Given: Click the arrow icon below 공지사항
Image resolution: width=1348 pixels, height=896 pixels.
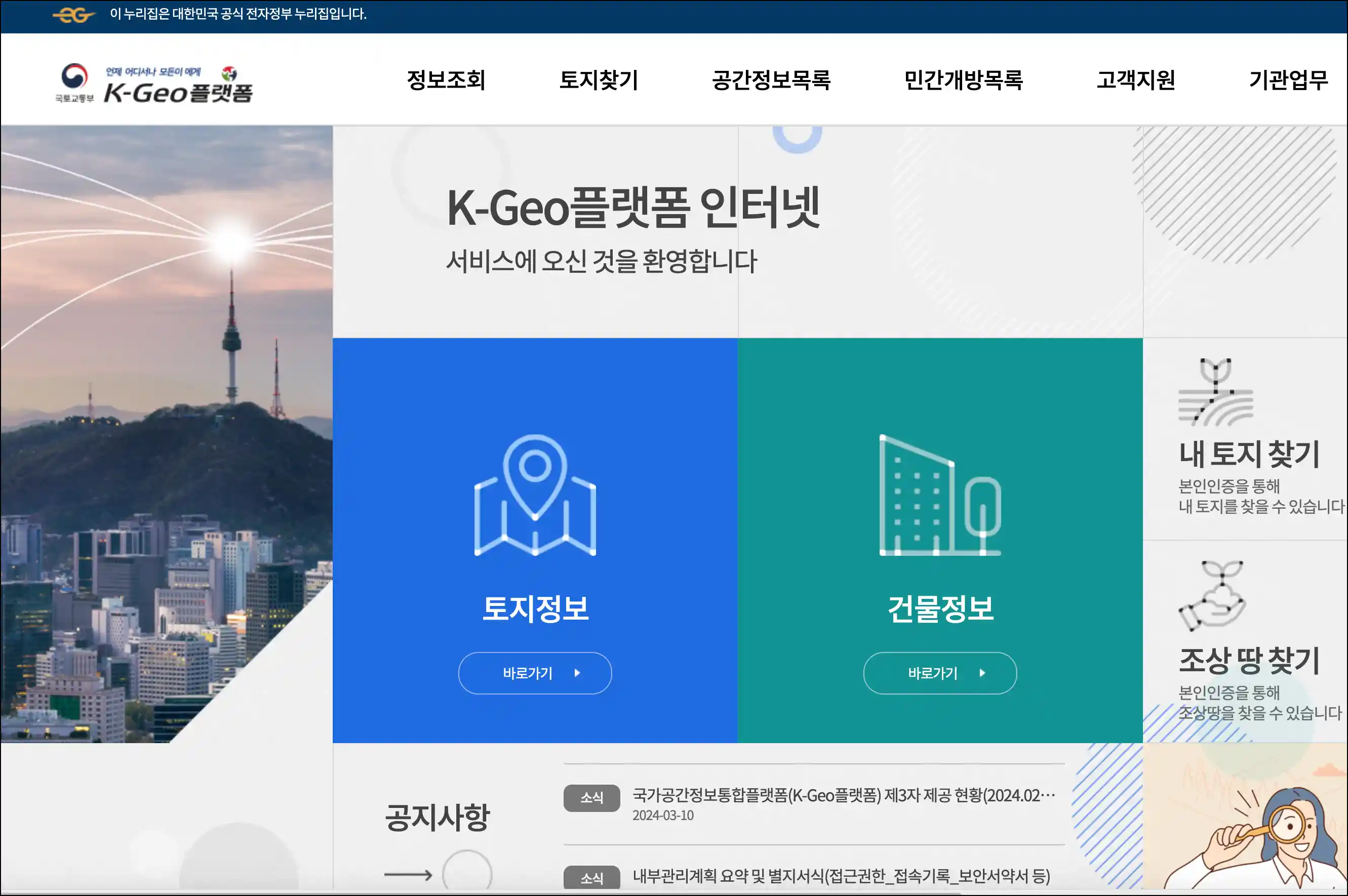Looking at the screenshot, I should click(409, 874).
